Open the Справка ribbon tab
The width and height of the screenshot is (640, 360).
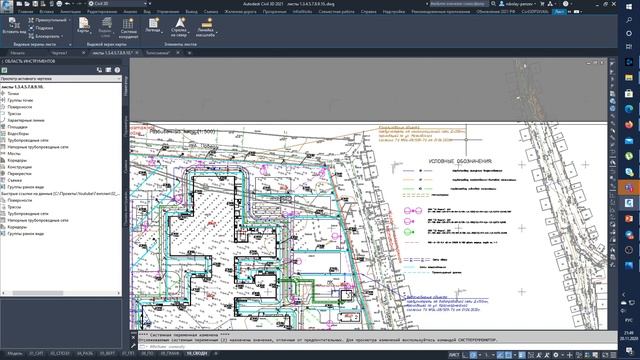point(368,12)
